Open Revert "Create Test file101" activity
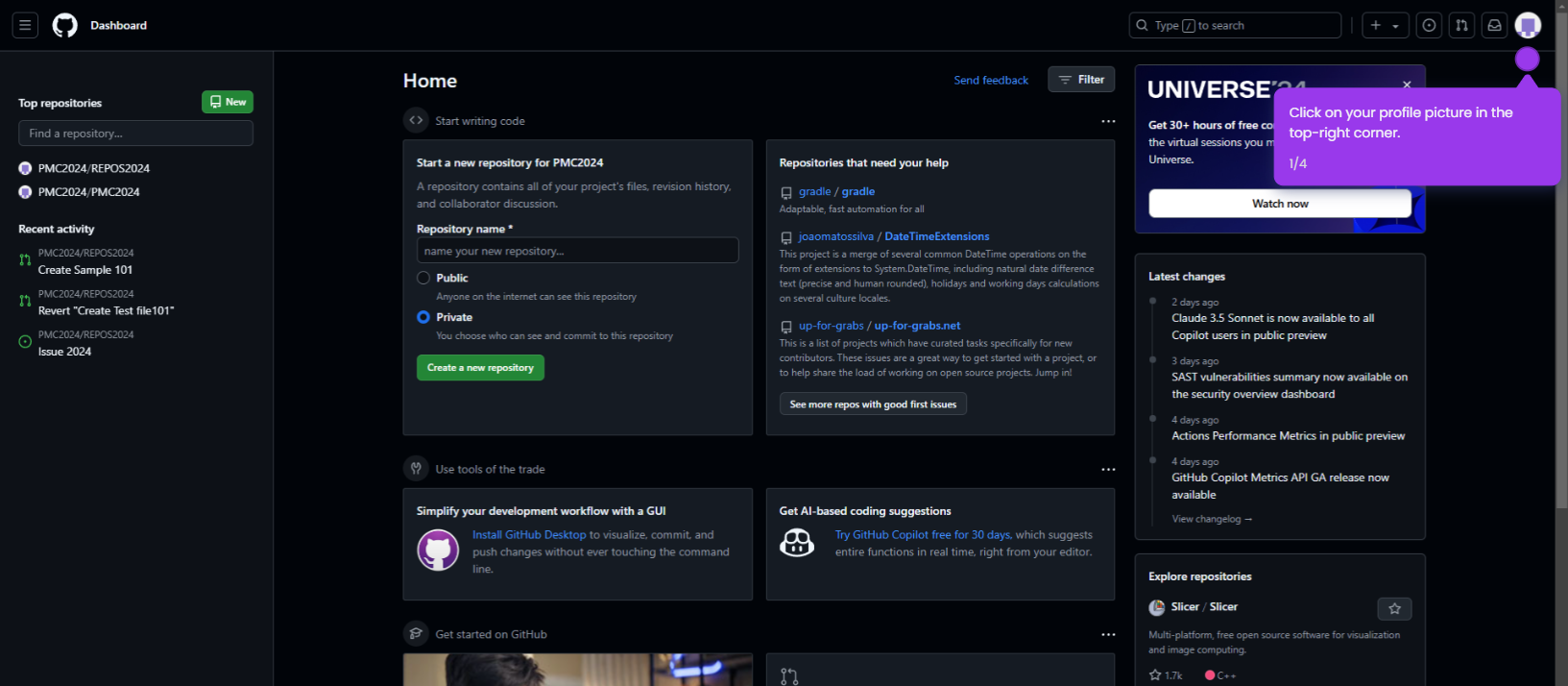Image resolution: width=1568 pixels, height=686 pixels. pyautogui.click(x=107, y=310)
